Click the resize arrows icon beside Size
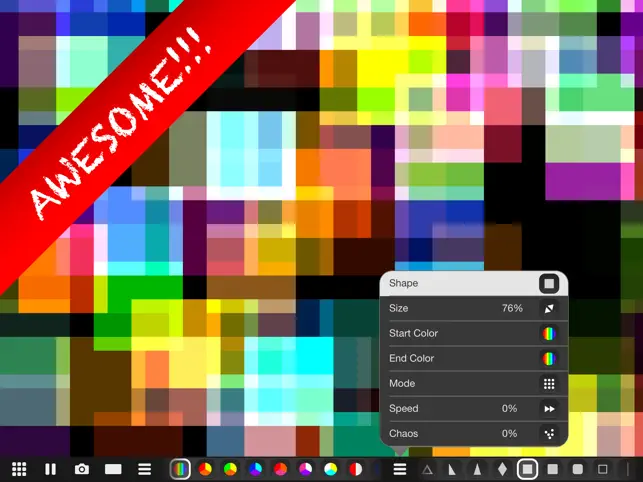643x482 pixels. point(549,308)
